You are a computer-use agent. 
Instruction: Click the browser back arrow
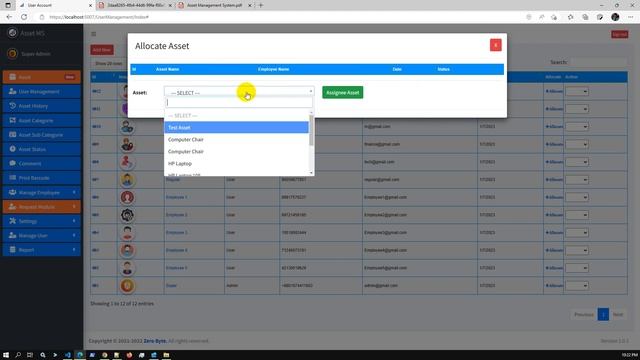pos(9,17)
